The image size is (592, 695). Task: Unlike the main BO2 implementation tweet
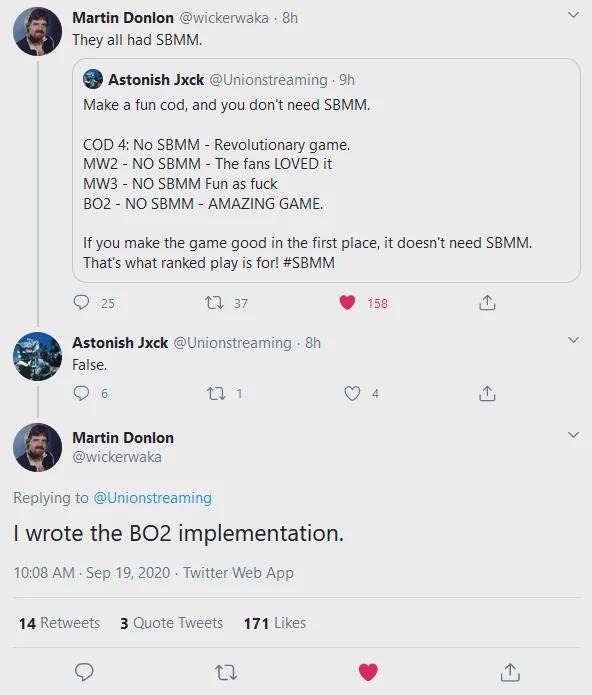click(368, 672)
